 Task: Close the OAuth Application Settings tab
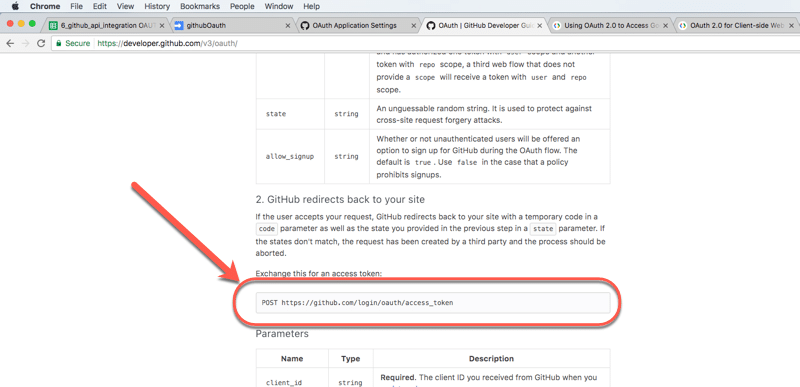tap(414, 25)
